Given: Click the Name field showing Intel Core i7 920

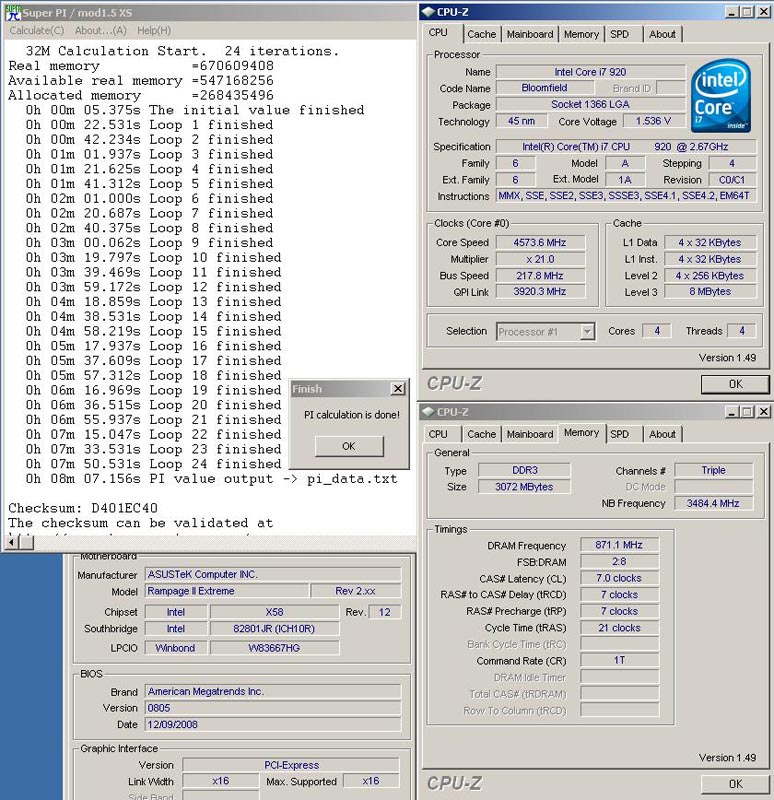Looking at the screenshot, I should (x=590, y=72).
